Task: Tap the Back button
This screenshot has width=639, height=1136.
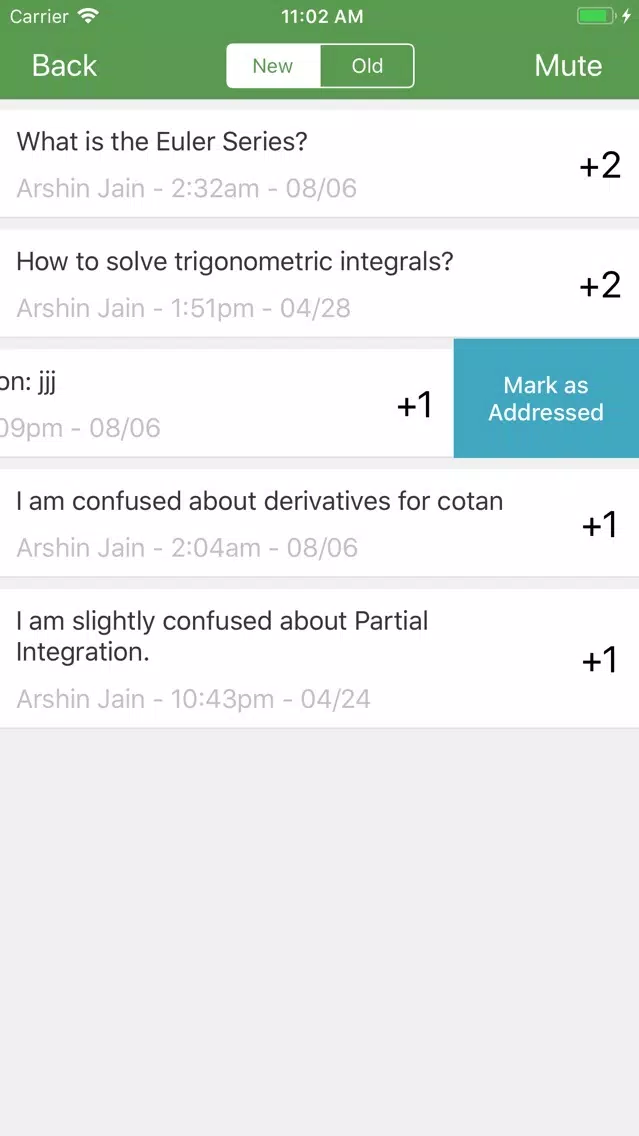Action: 64,66
